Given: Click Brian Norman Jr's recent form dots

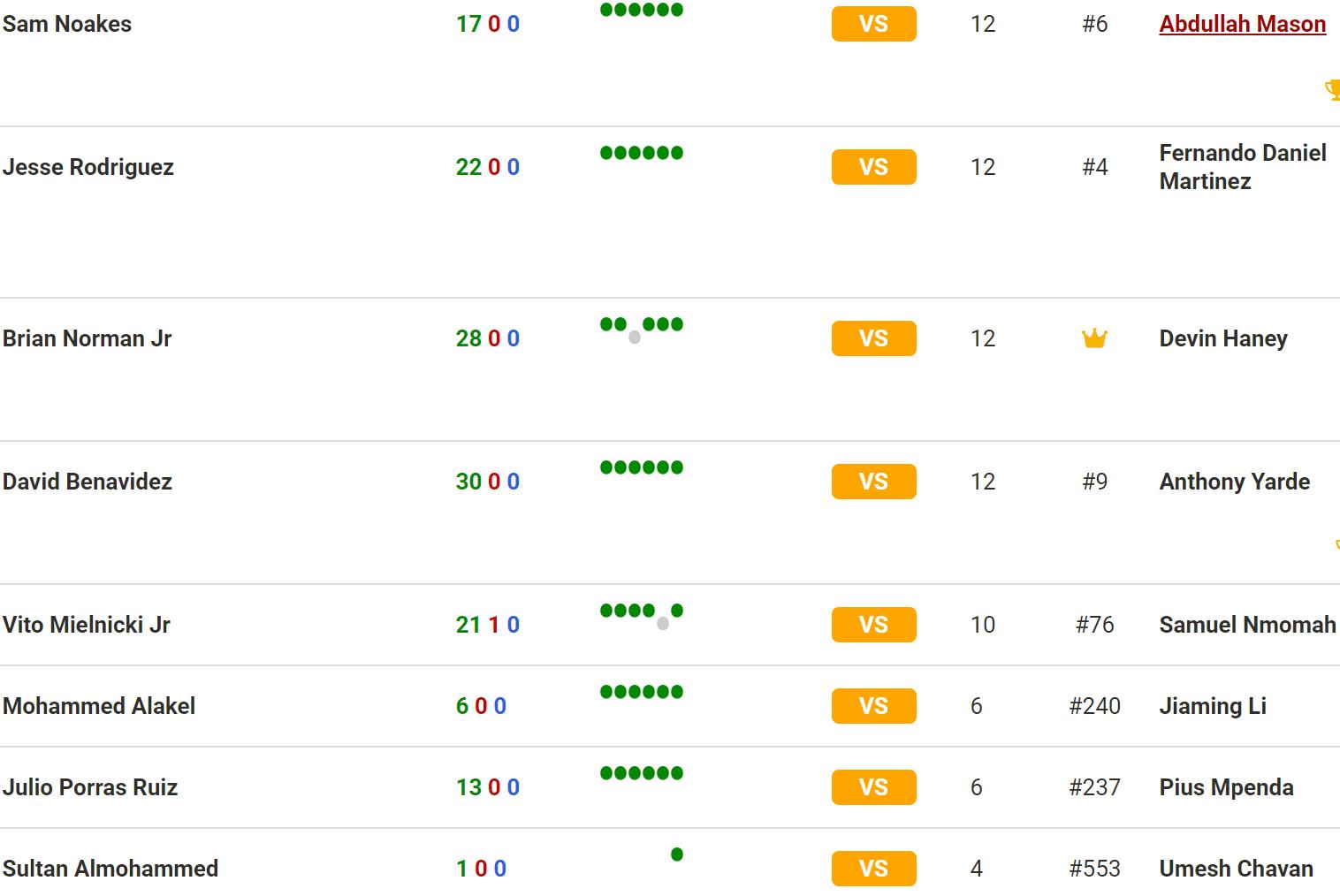Looking at the screenshot, I should (x=641, y=327).
